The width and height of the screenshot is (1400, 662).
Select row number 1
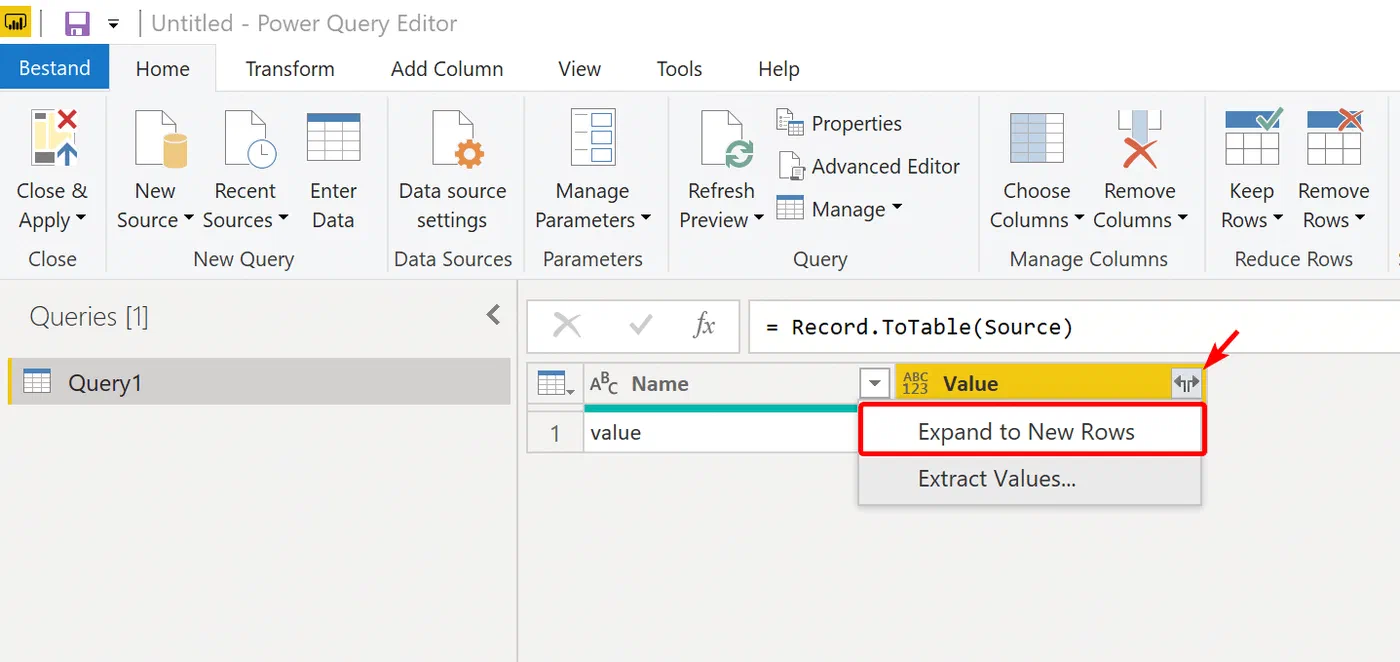coord(555,433)
